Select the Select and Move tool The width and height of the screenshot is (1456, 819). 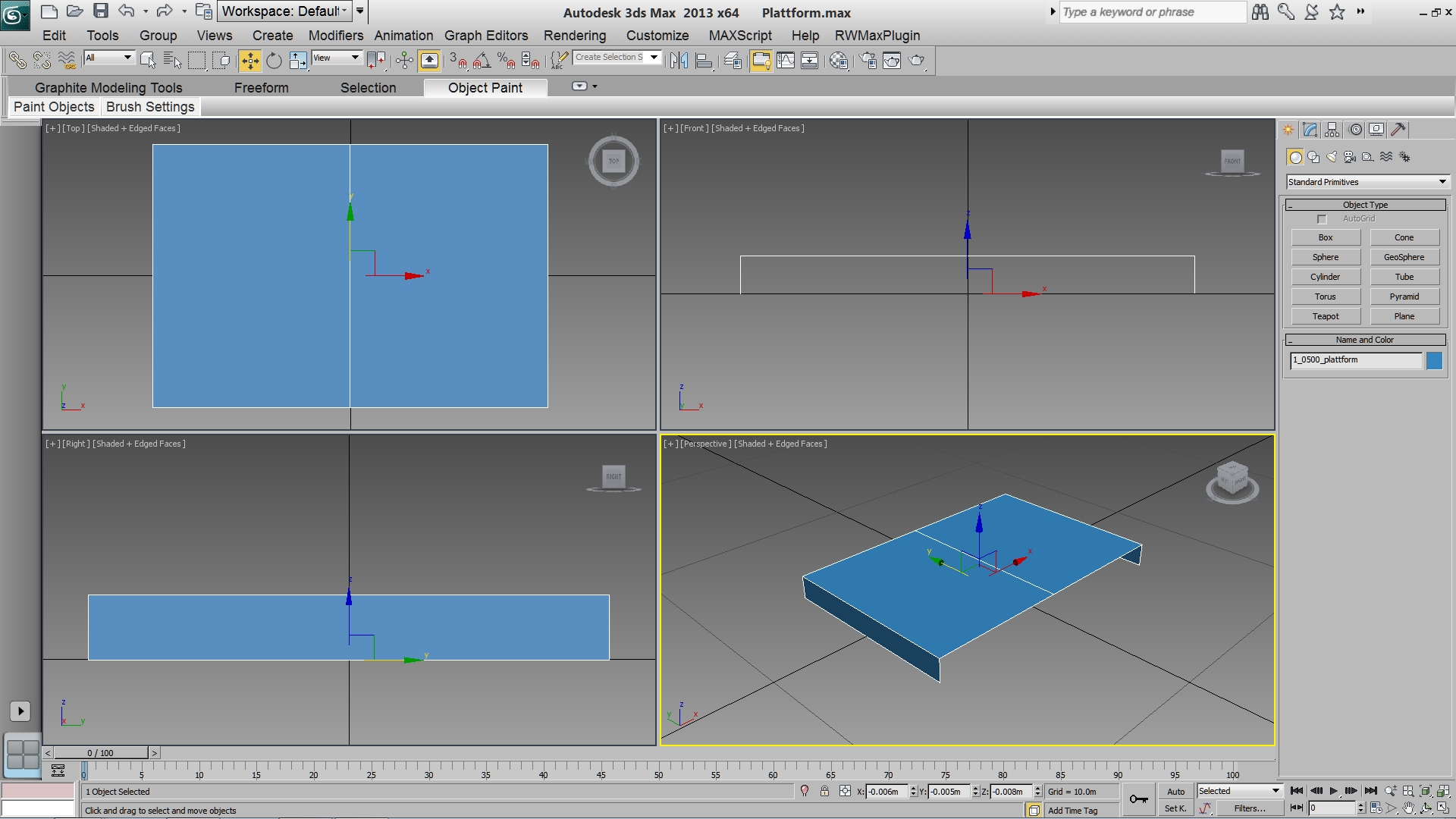point(249,61)
